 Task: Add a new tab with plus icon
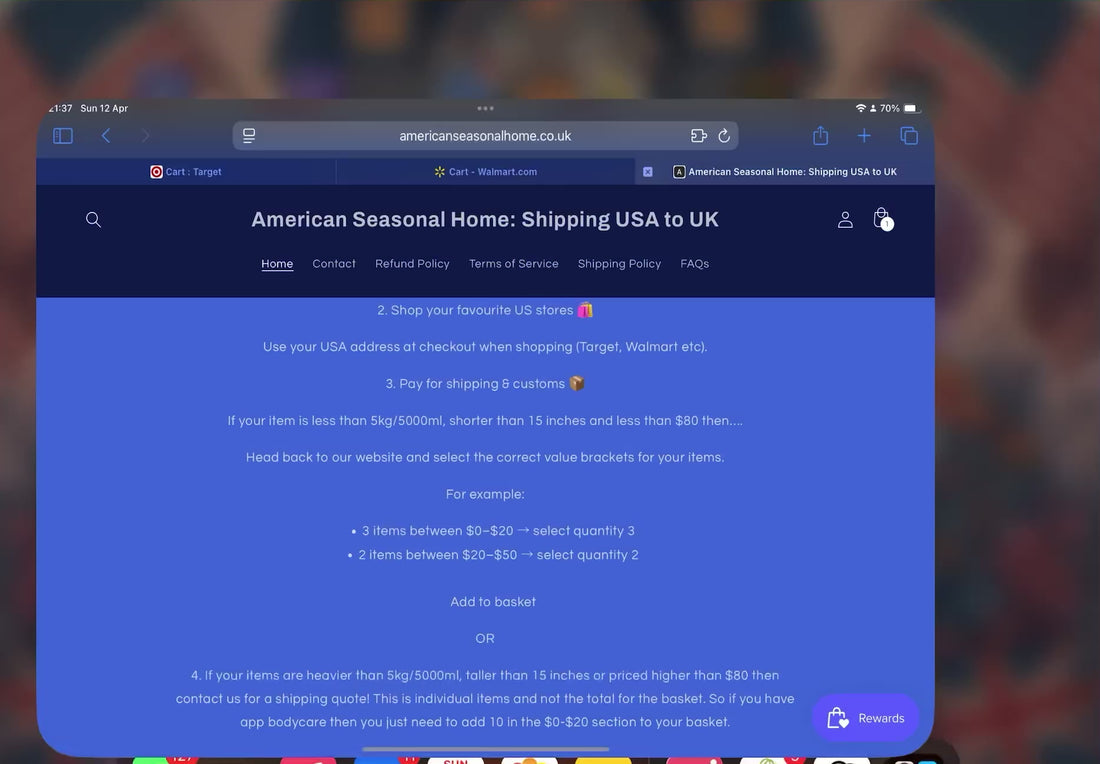click(x=864, y=135)
